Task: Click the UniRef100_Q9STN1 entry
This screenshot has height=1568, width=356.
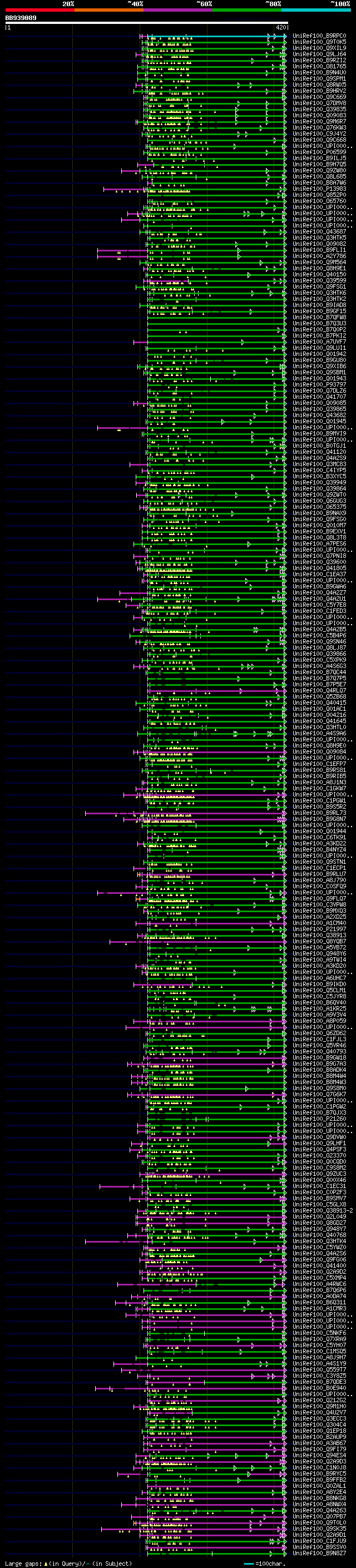Action: click(x=319, y=862)
